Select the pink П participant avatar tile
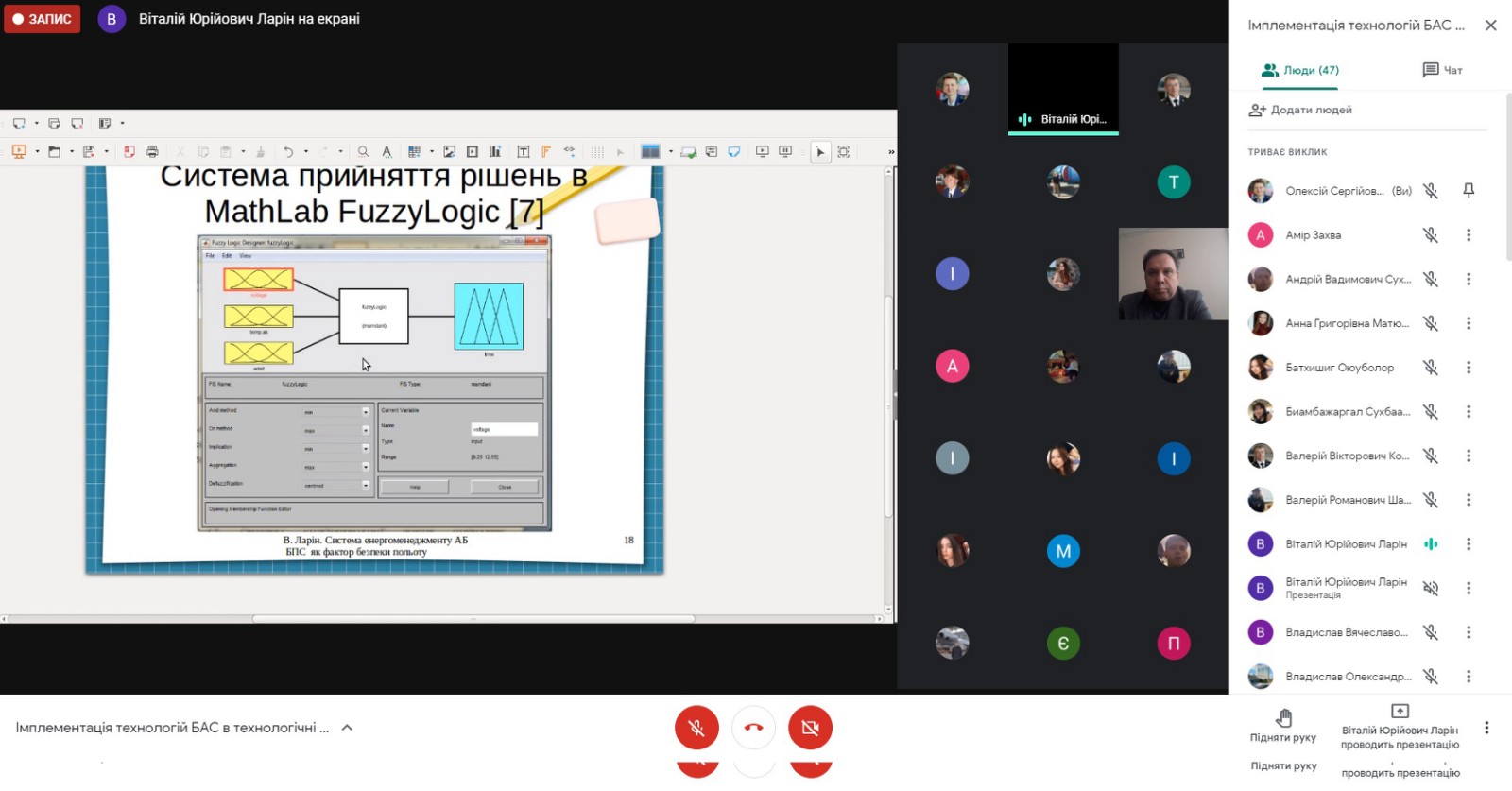 pyautogui.click(x=1174, y=644)
